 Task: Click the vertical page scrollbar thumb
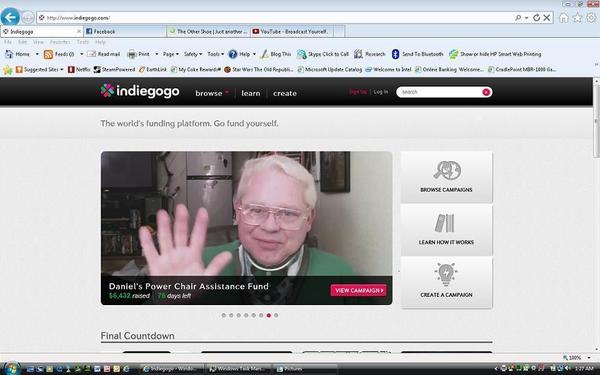[x=596, y=121]
